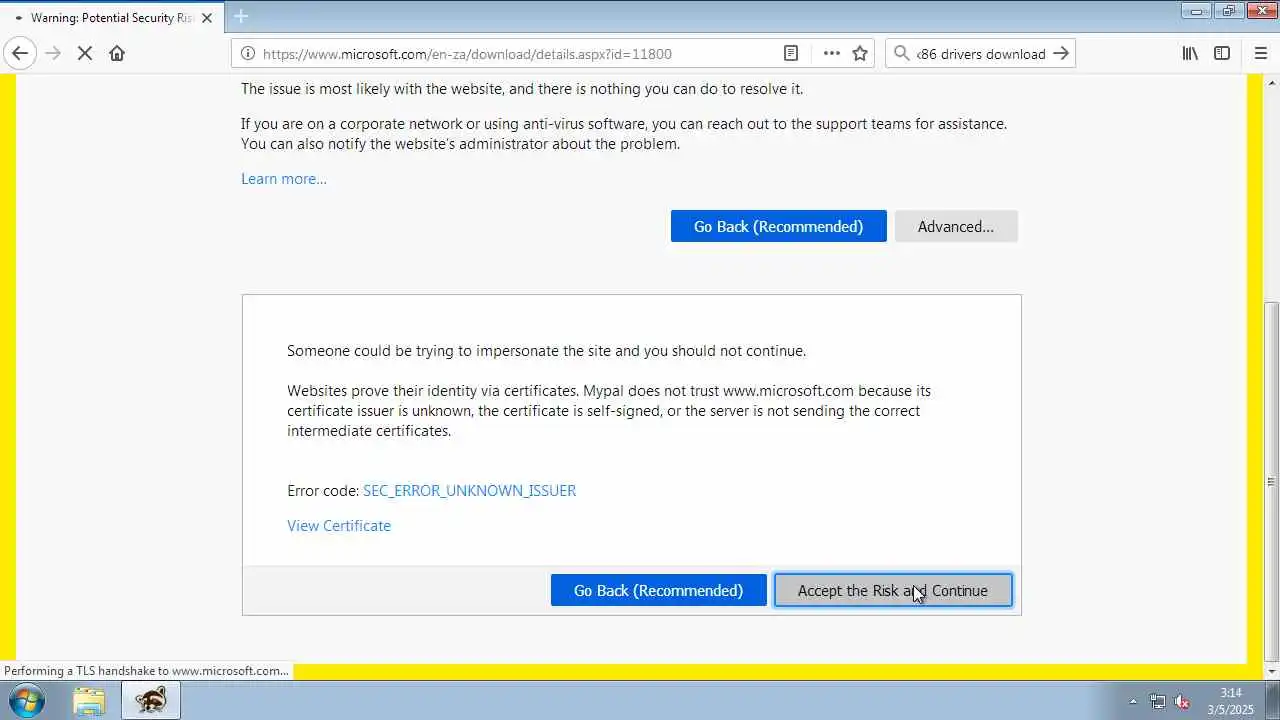Stop loading the page with X button
1280x720 pixels.
point(85,54)
